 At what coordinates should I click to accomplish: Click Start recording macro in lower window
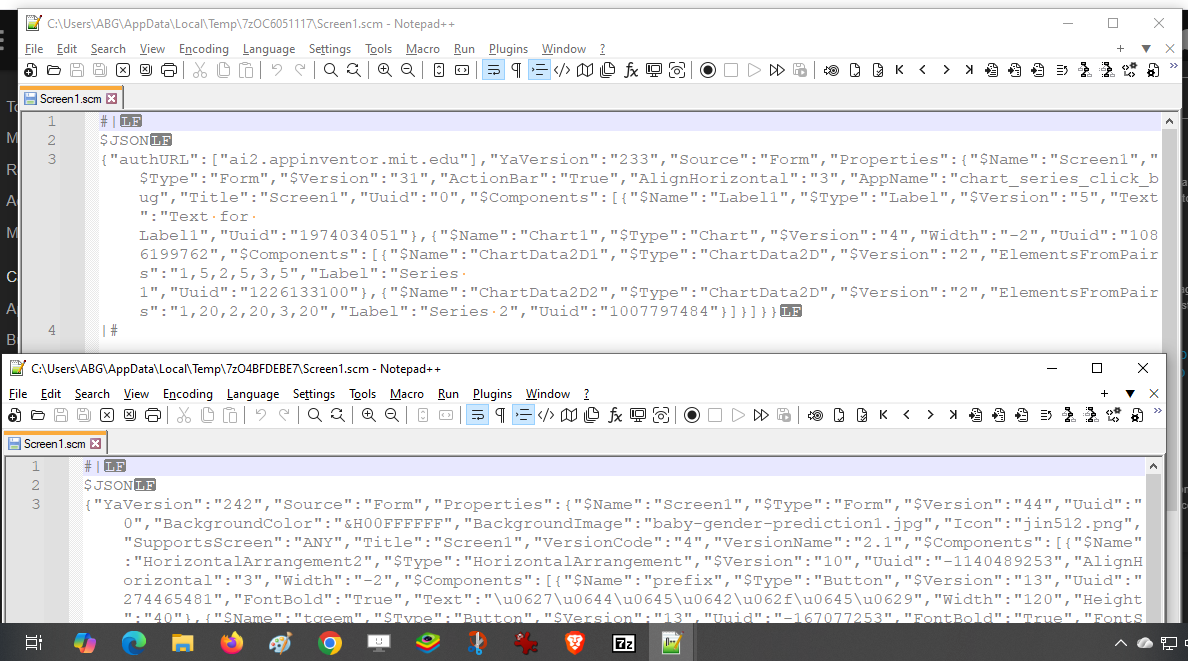[x=692, y=415]
